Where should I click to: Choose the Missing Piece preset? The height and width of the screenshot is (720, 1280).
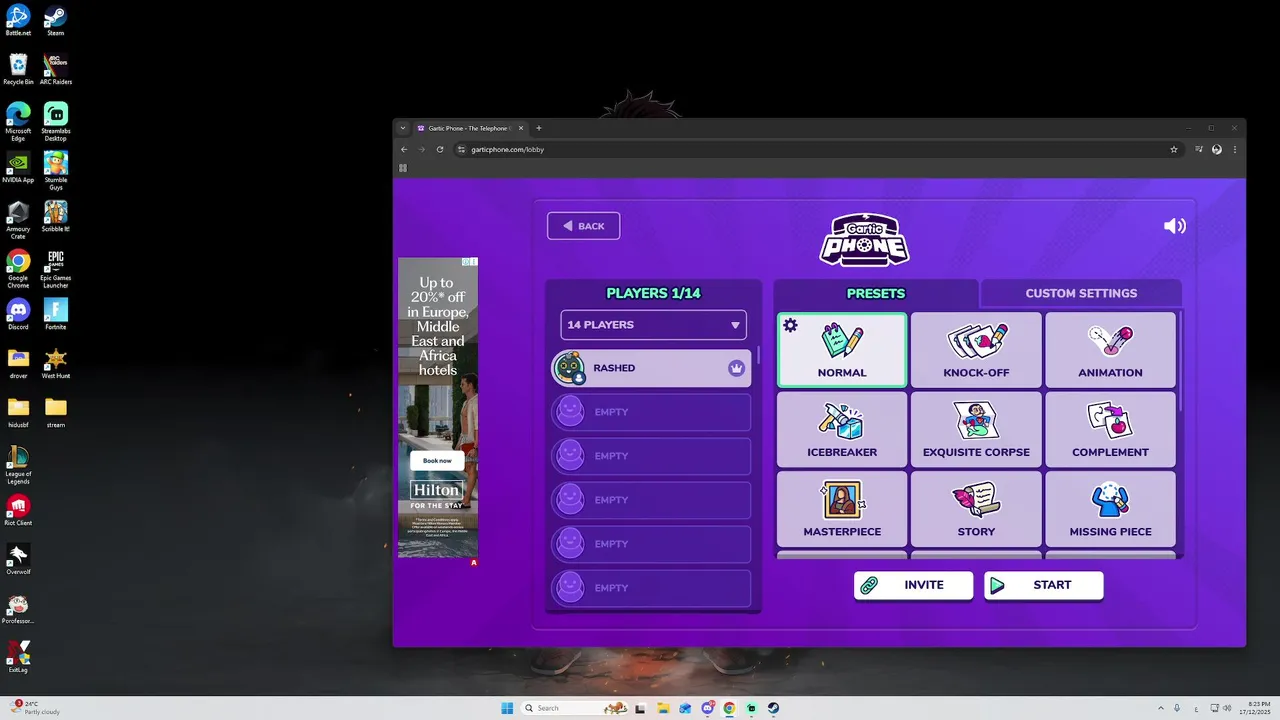coord(1110,509)
